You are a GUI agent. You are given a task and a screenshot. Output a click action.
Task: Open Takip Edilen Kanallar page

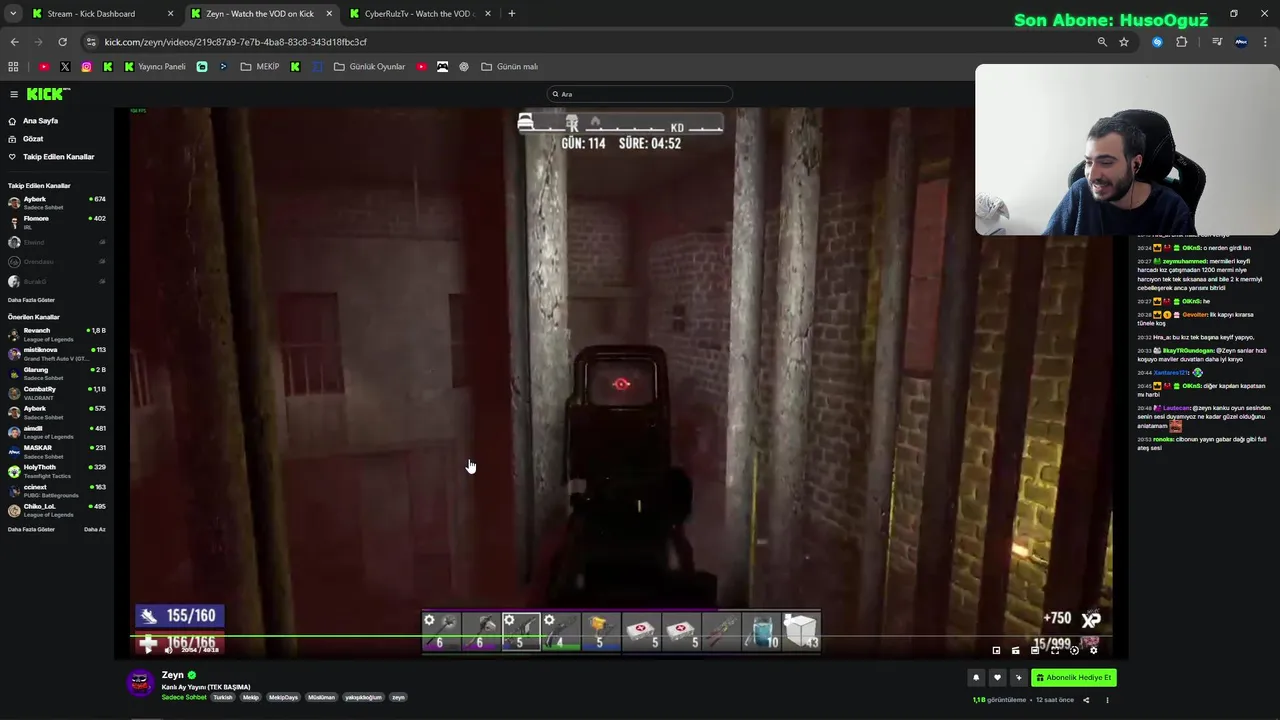coord(52,157)
